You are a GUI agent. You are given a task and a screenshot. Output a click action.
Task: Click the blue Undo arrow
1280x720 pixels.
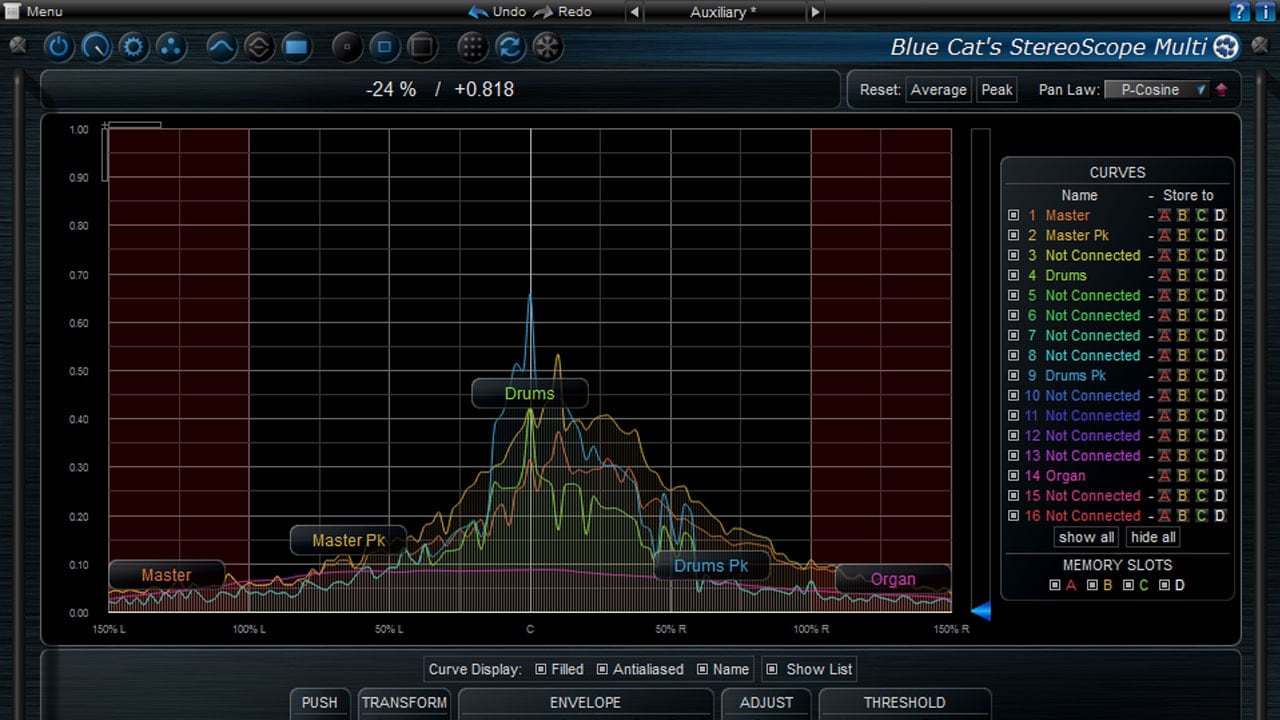(x=478, y=12)
